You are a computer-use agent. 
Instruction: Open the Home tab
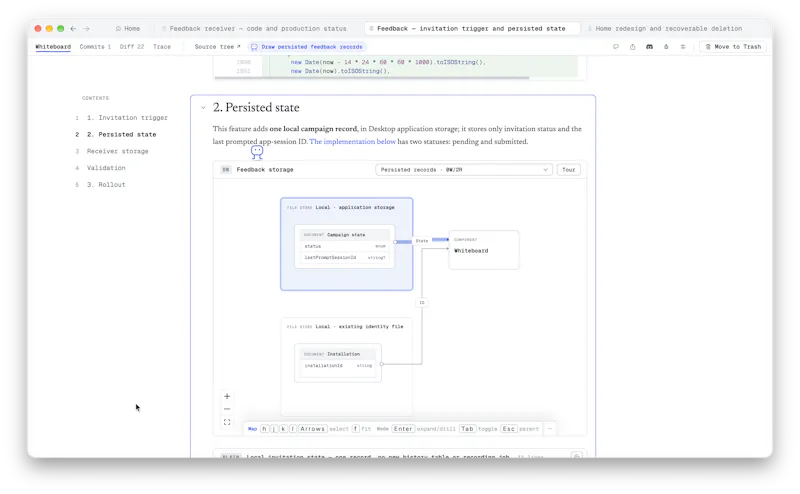128,29
